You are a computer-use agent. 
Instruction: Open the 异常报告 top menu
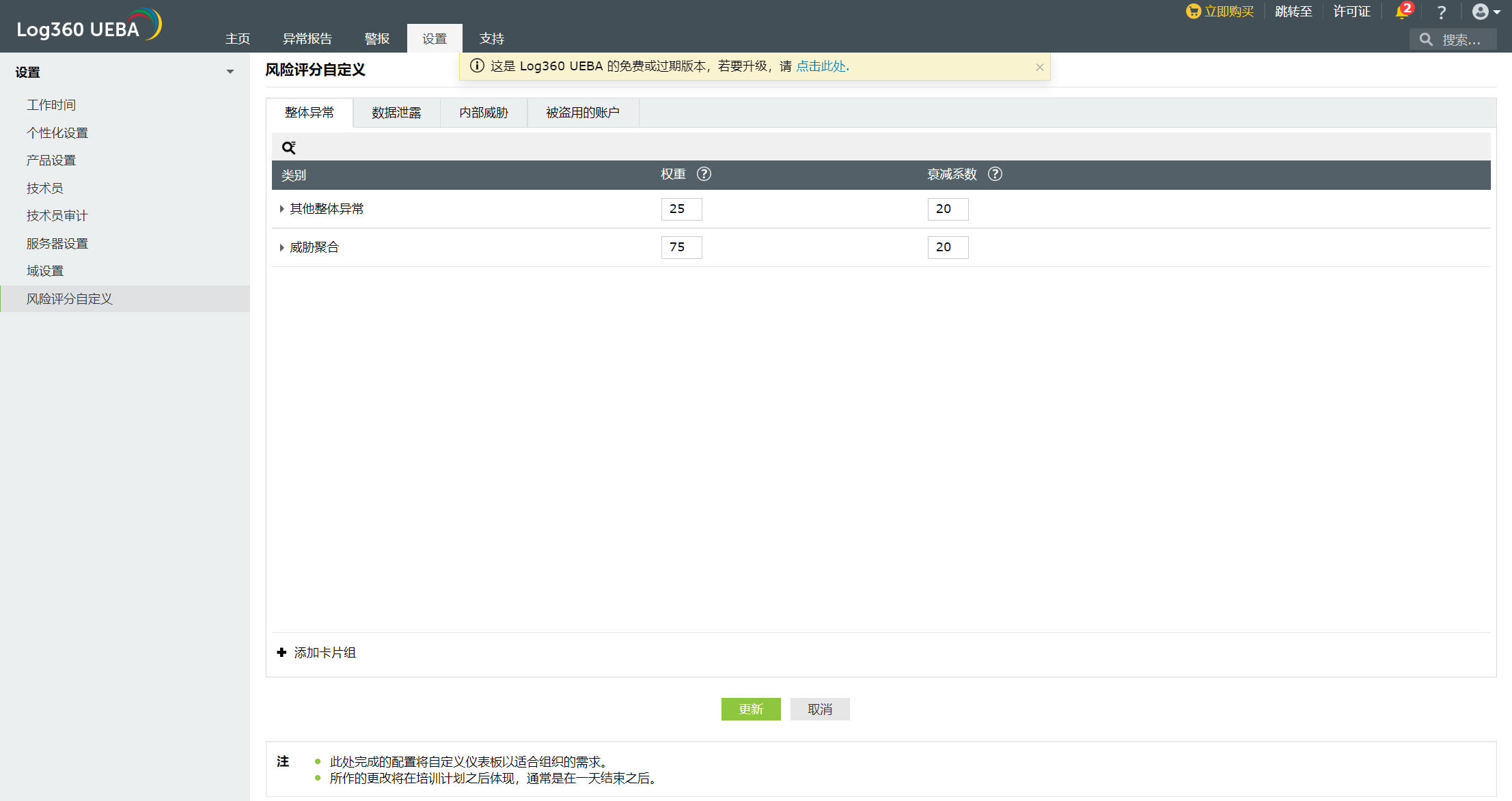click(x=307, y=39)
